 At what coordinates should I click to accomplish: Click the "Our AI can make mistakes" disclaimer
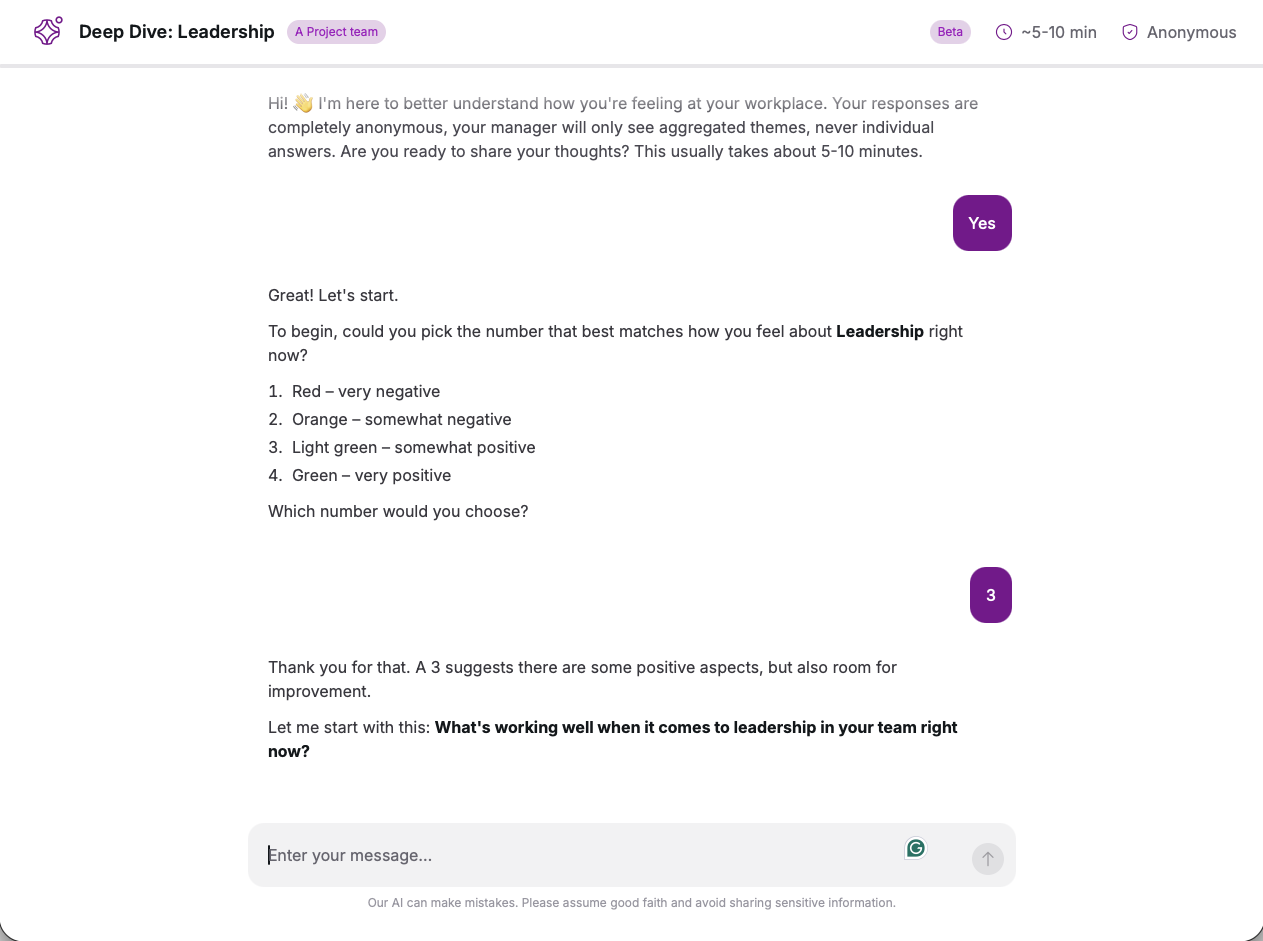(631, 903)
